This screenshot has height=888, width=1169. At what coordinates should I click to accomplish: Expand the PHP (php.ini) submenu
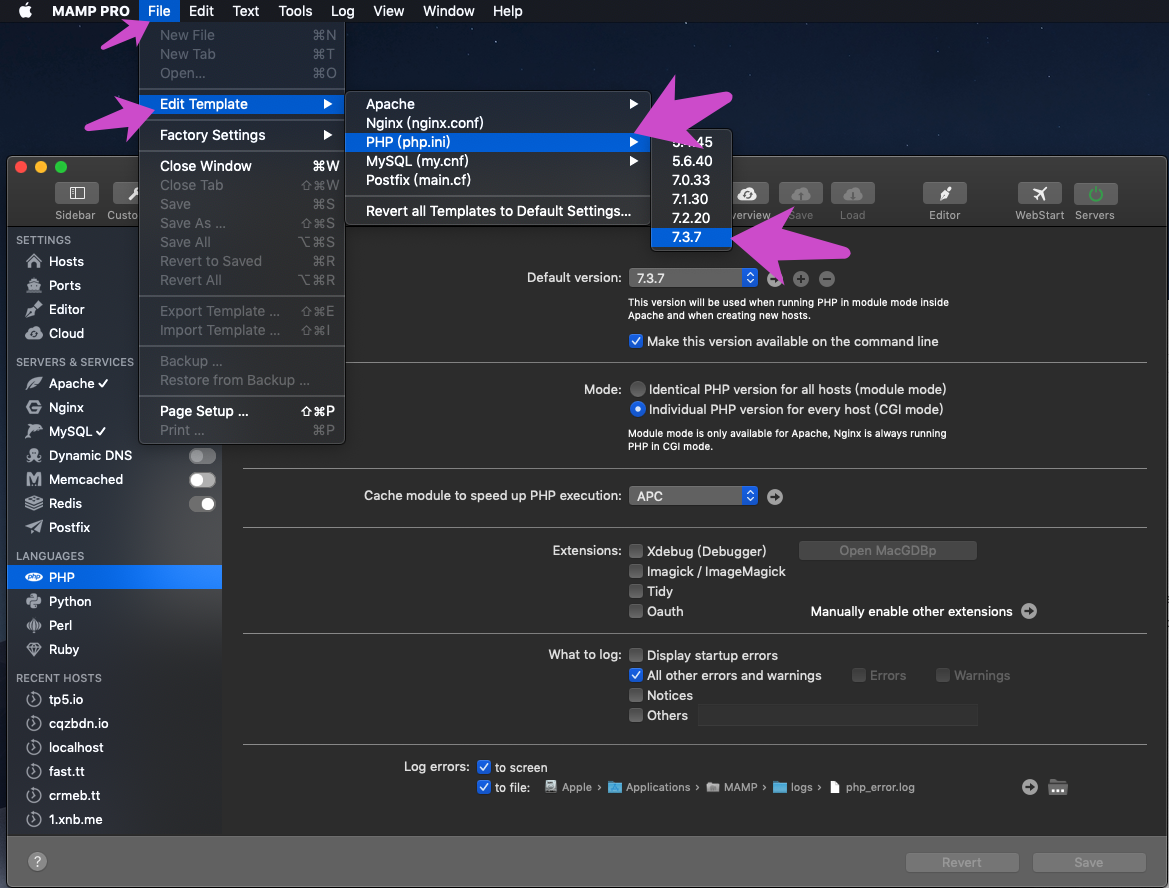tap(497, 142)
